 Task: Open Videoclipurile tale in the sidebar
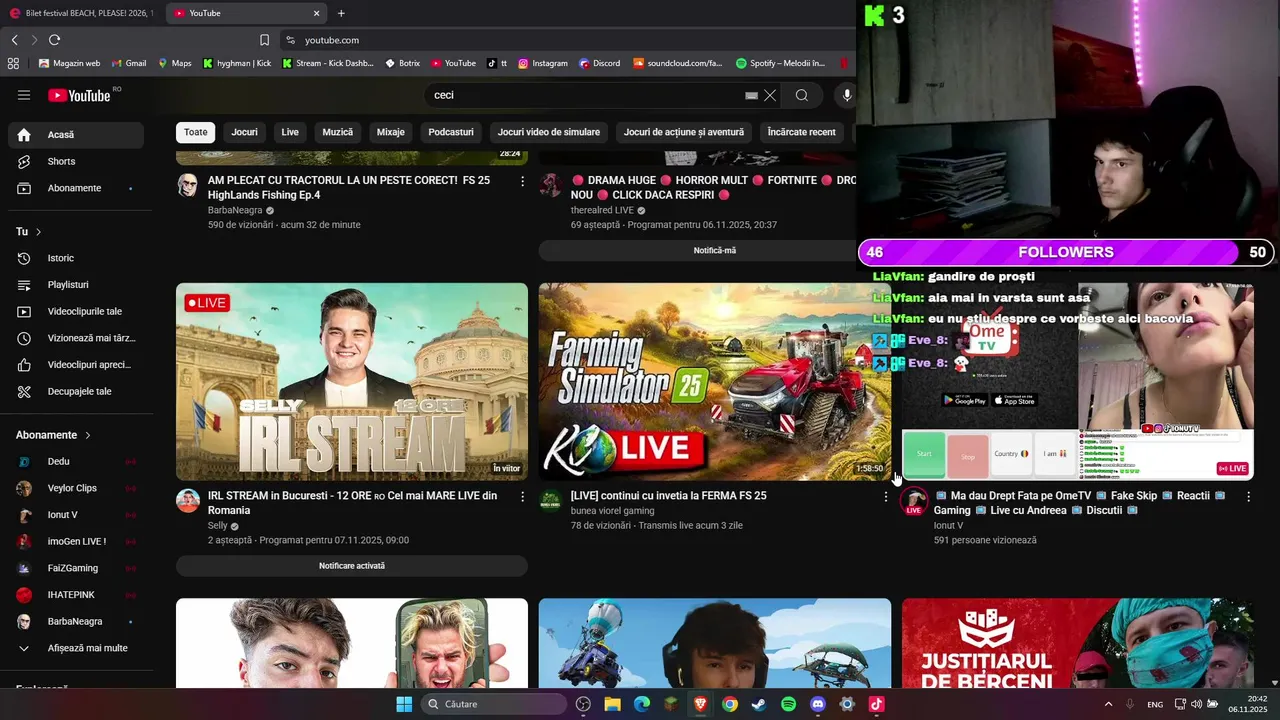click(x=76, y=311)
